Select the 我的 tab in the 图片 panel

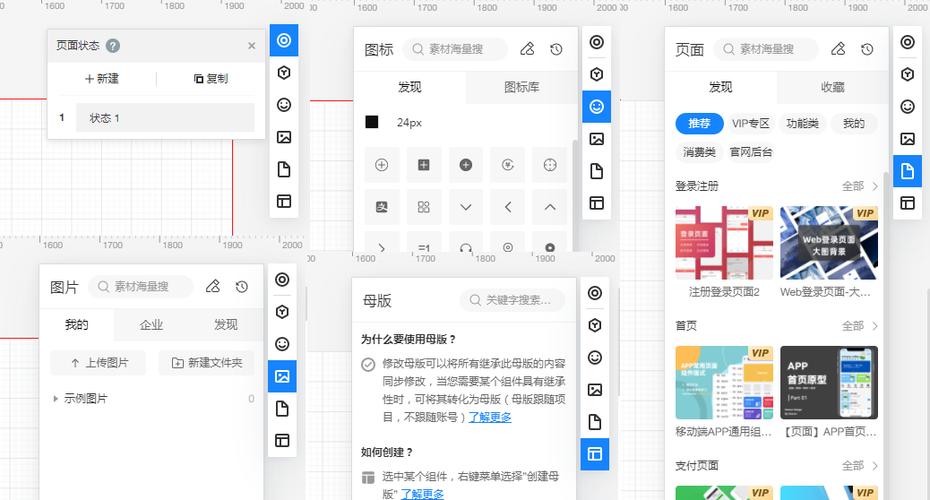coord(77,325)
